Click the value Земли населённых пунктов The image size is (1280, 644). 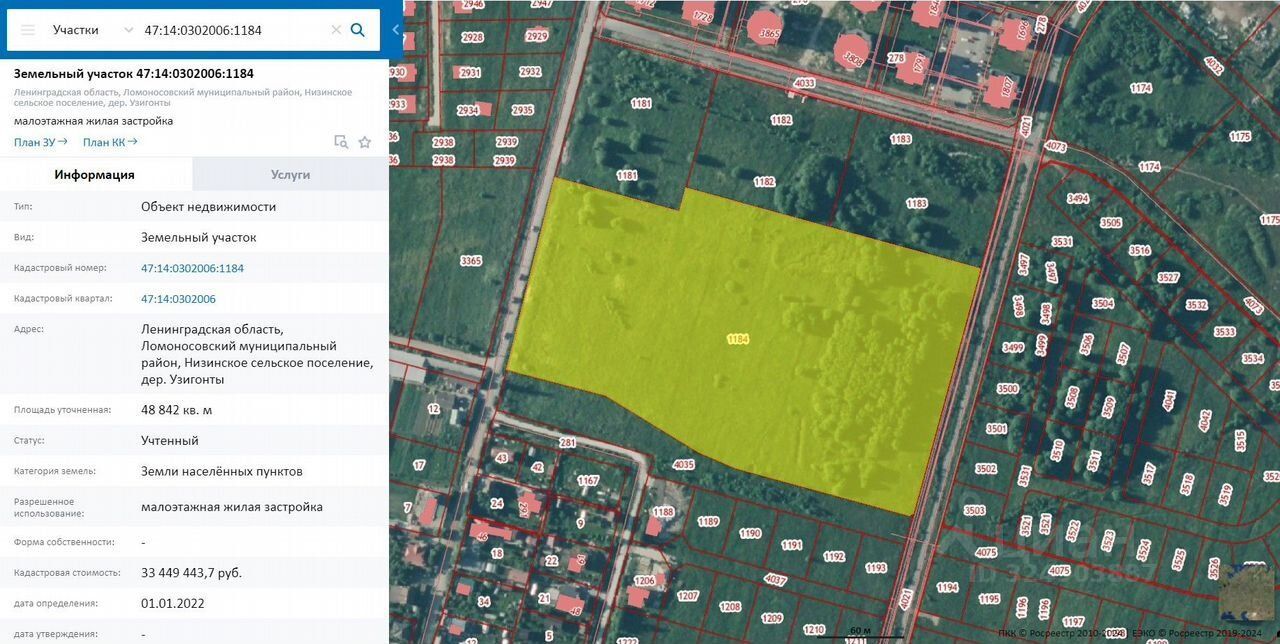pos(222,471)
